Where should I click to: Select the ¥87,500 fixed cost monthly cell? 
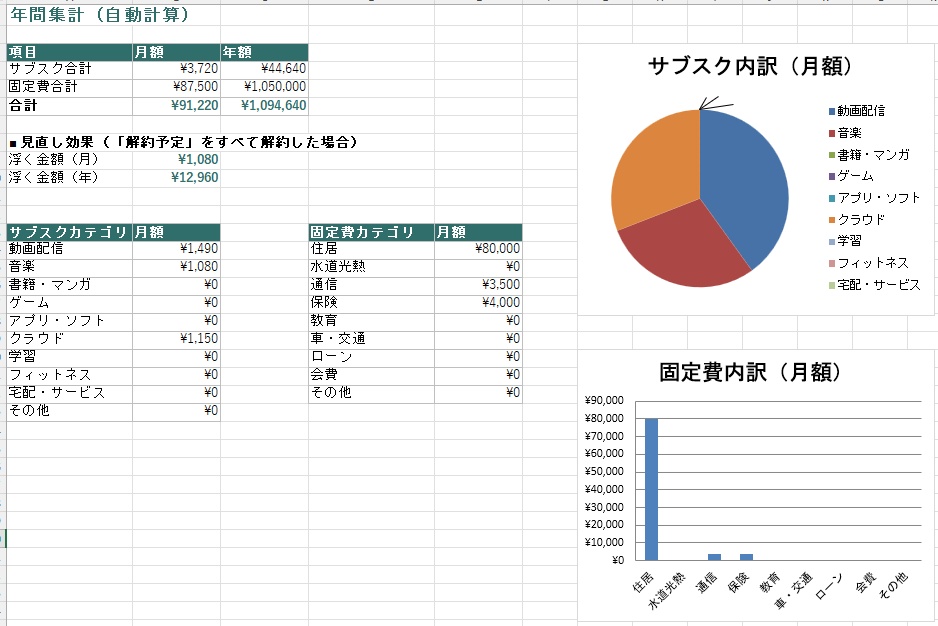point(176,87)
